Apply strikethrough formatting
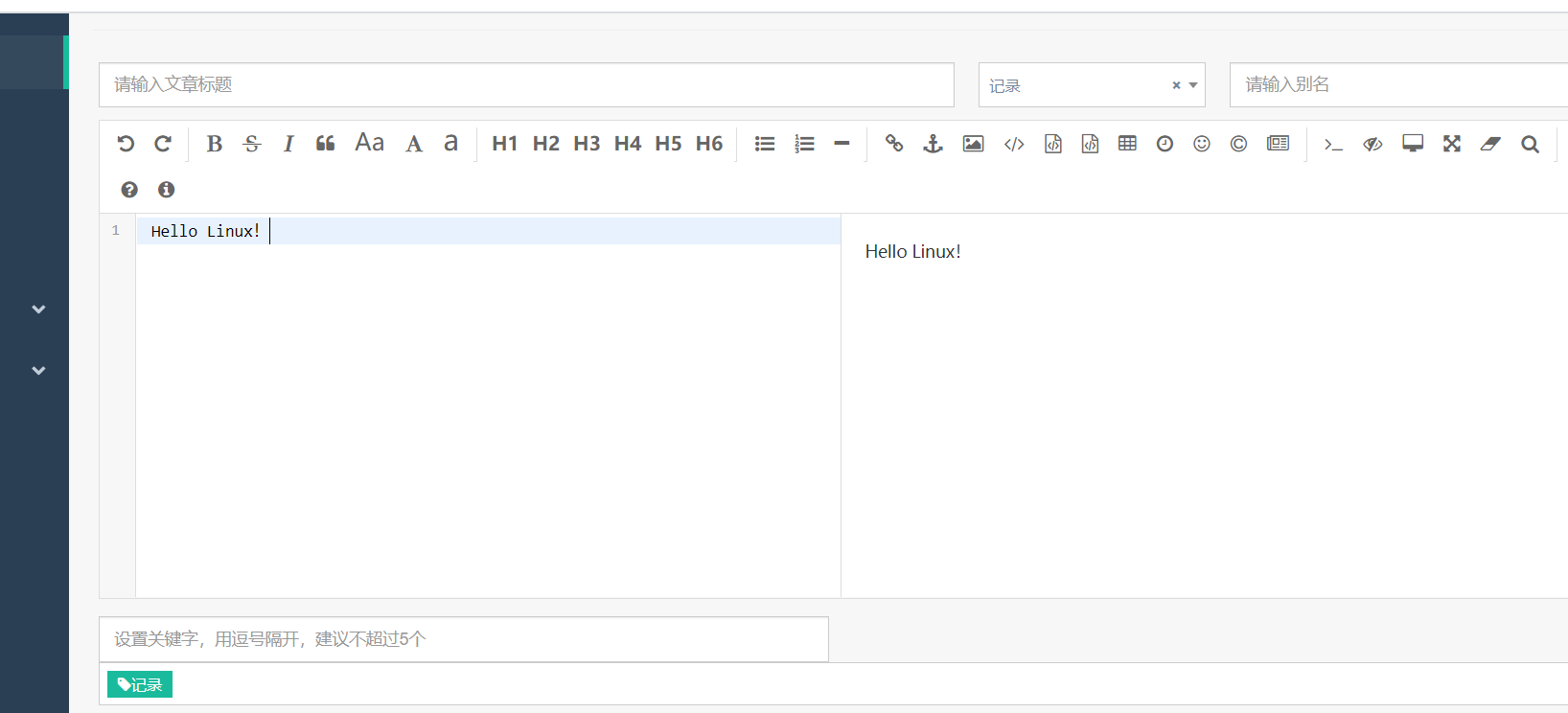Screen dimensions: 1568x713 click(x=252, y=144)
